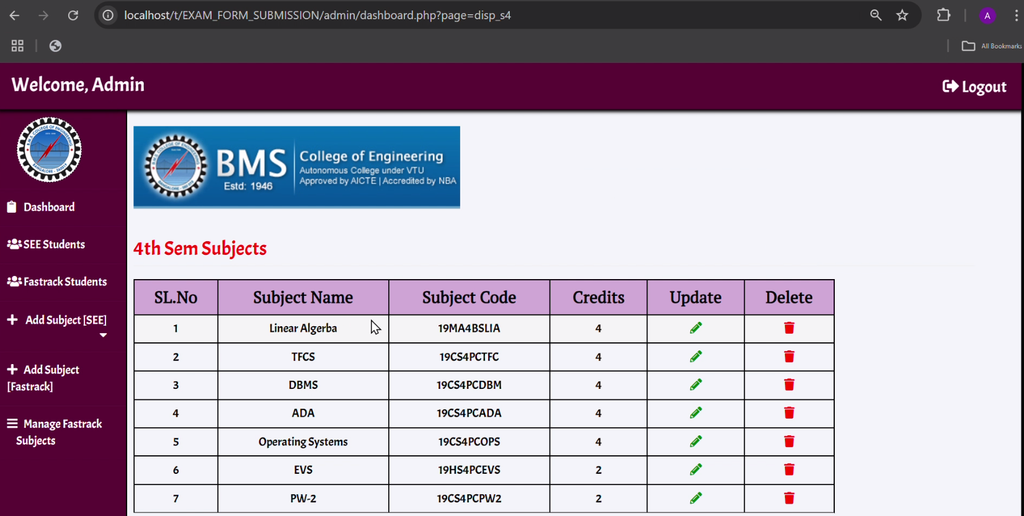Click subject code 19CS4PCADA

point(469,413)
